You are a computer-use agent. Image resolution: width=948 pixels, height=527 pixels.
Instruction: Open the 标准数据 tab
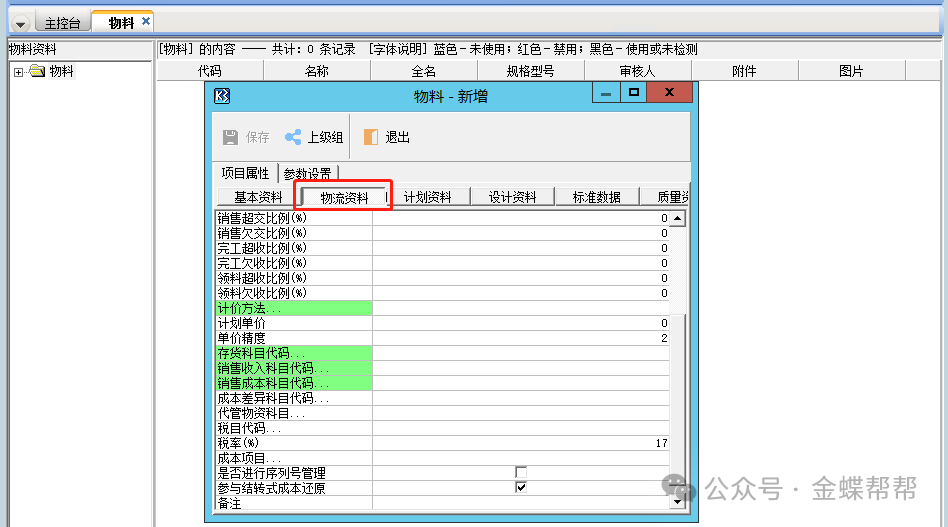click(x=597, y=197)
